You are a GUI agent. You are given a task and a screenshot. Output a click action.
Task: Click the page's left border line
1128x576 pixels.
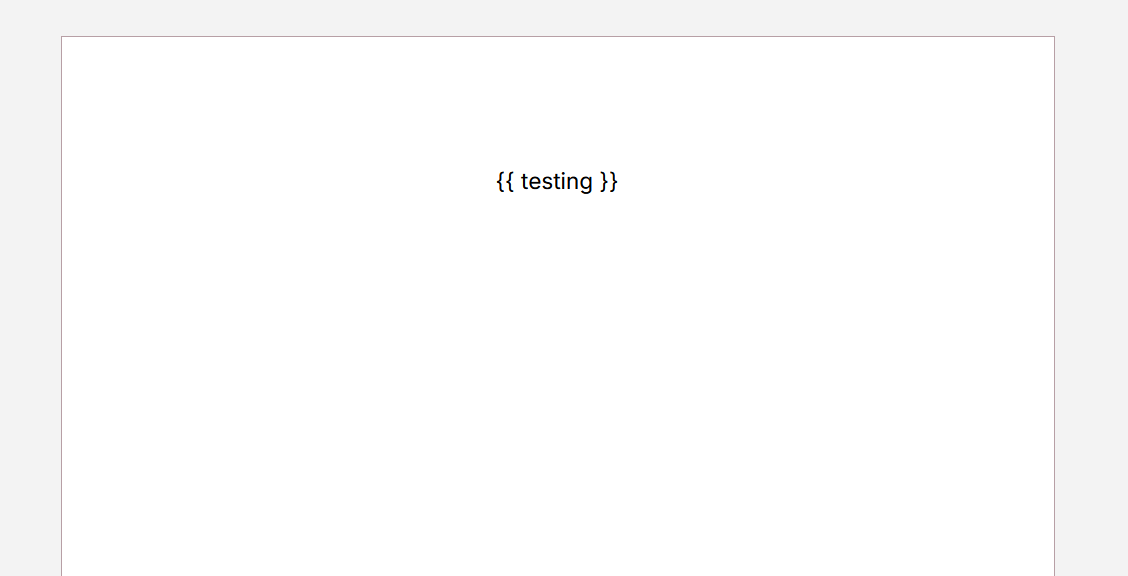coord(61,306)
